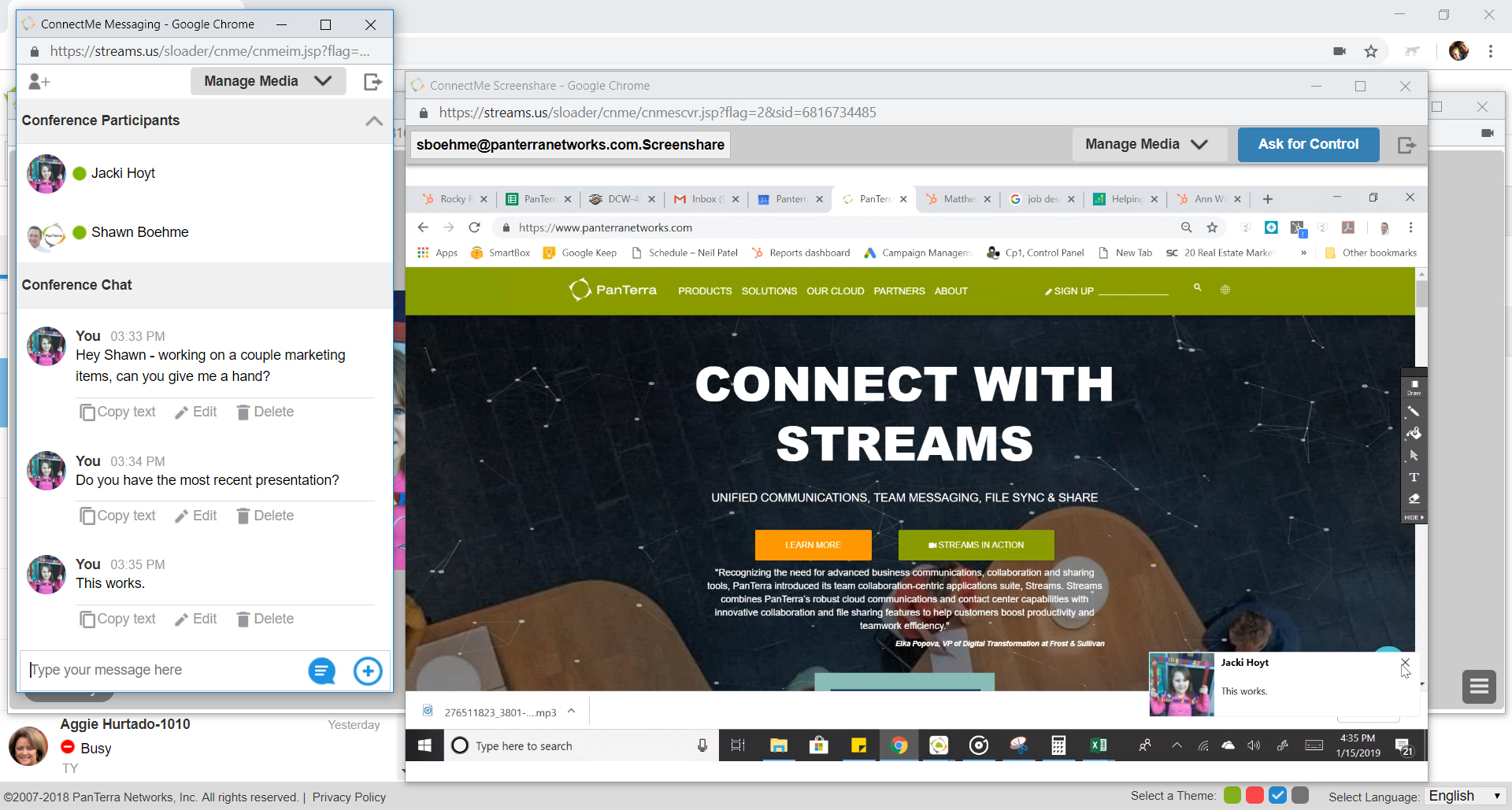Screen dimensions: 1512x810
Task: Click the bookmark star in background Chrome toolbar
Action: (1371, 51)
